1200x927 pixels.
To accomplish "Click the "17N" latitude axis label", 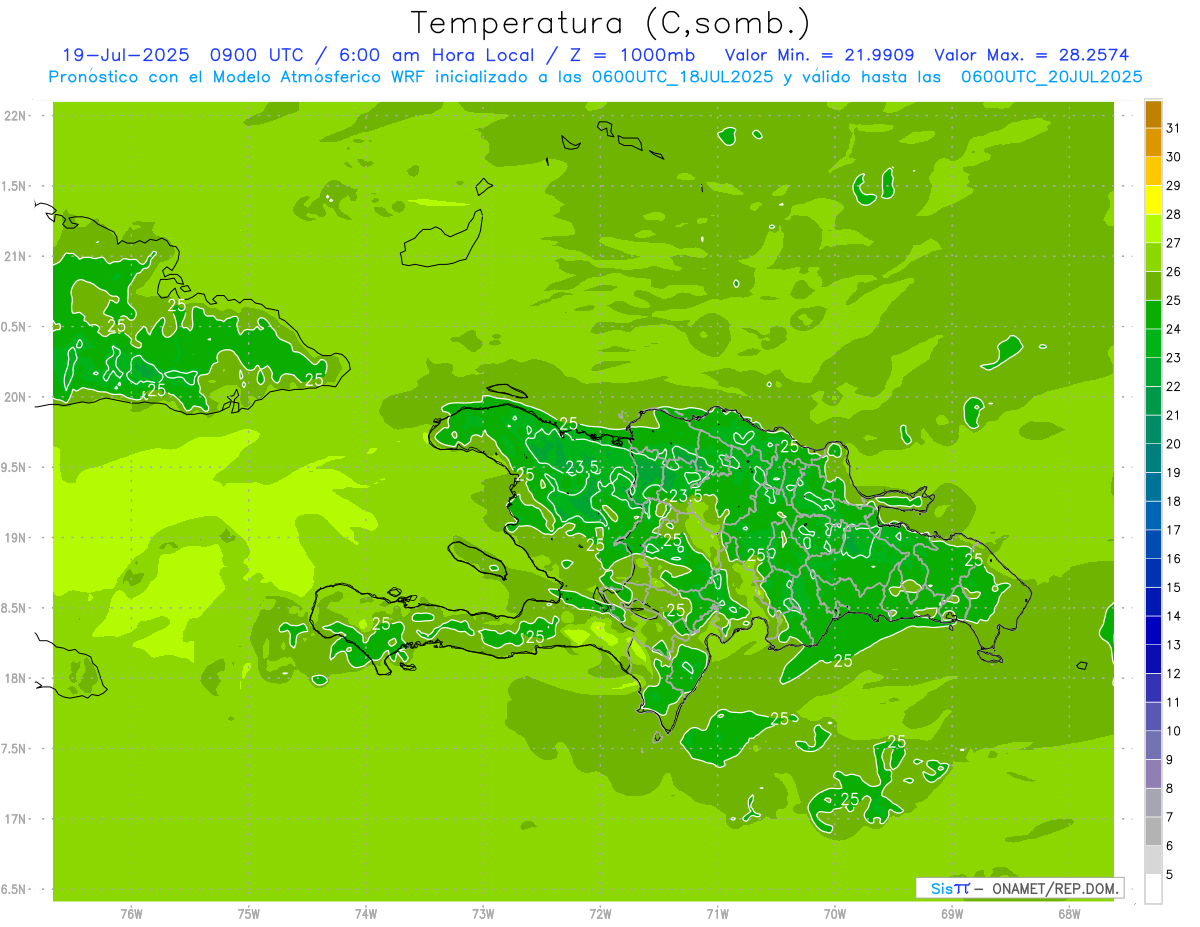I will point(15,819).
